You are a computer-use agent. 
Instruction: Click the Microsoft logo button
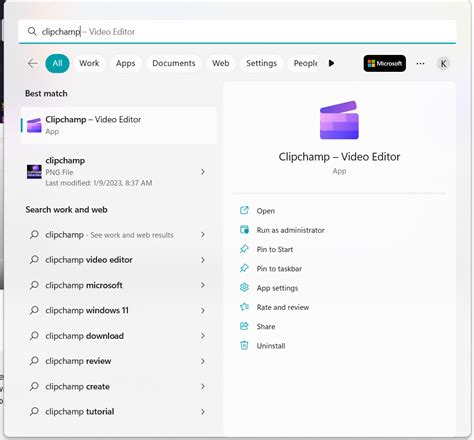coord(385,63)
